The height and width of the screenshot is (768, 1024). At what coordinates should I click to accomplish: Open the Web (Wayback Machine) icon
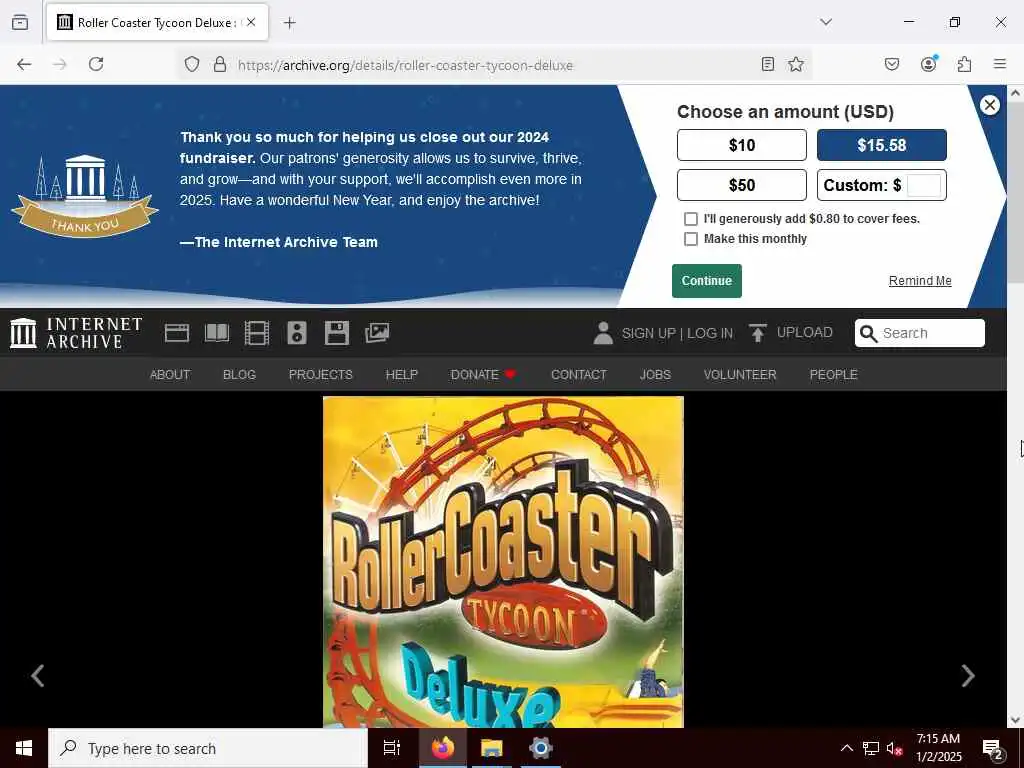[x=176, y=333]
